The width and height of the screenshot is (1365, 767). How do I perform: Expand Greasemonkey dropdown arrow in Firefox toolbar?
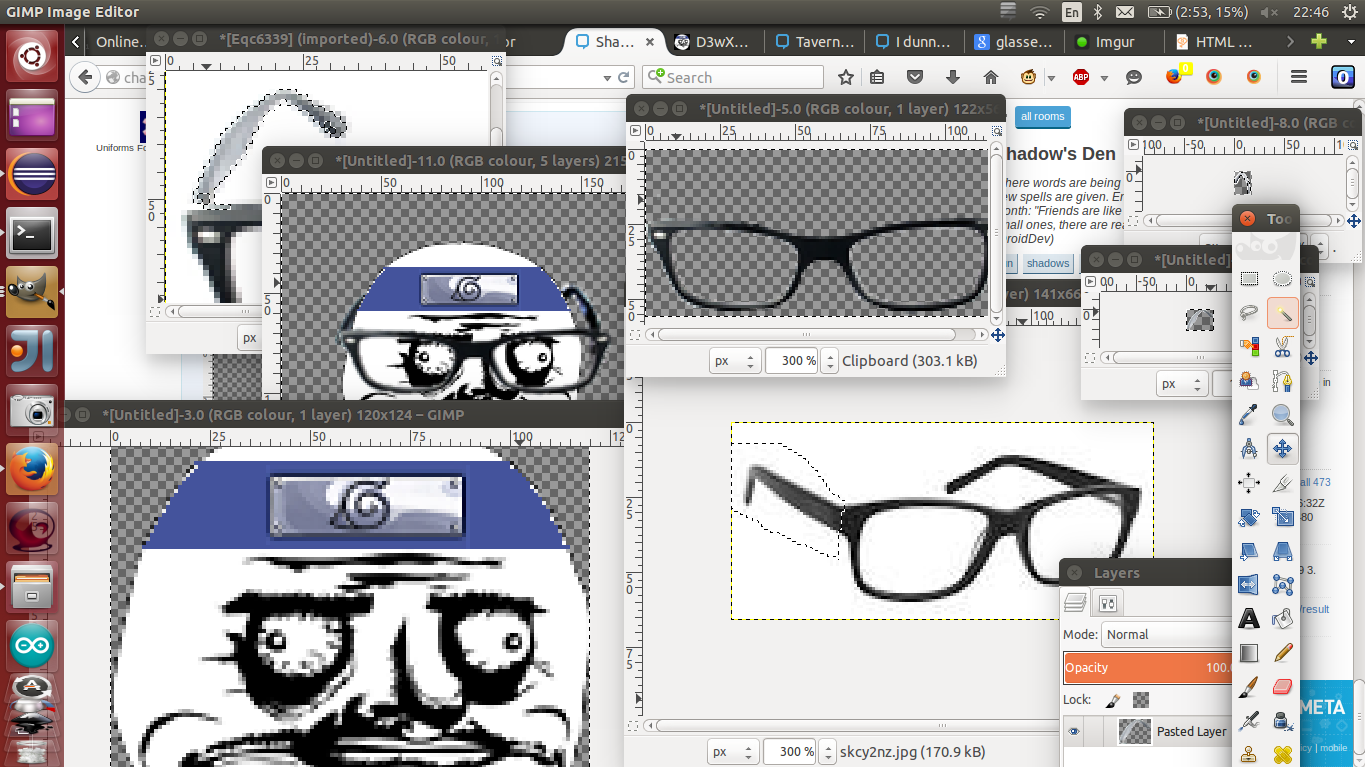pos(1052,78)
